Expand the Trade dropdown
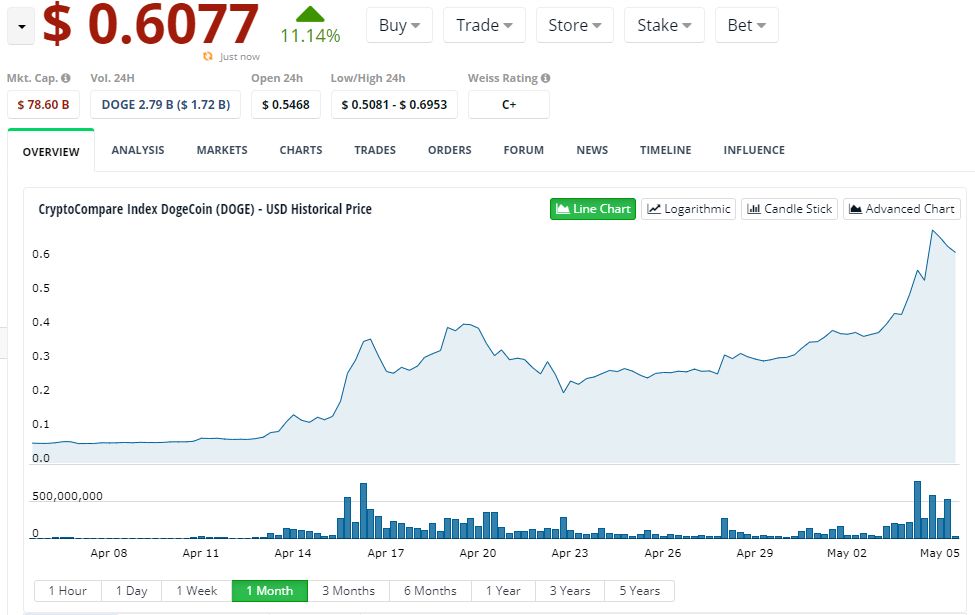The height and width of the screenshot is (615, 975). pos(484,25)
